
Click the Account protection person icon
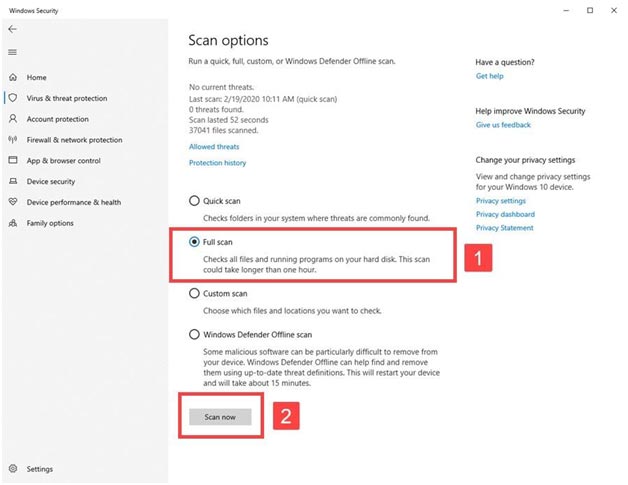pyautogui.click(x=13, y=119)
